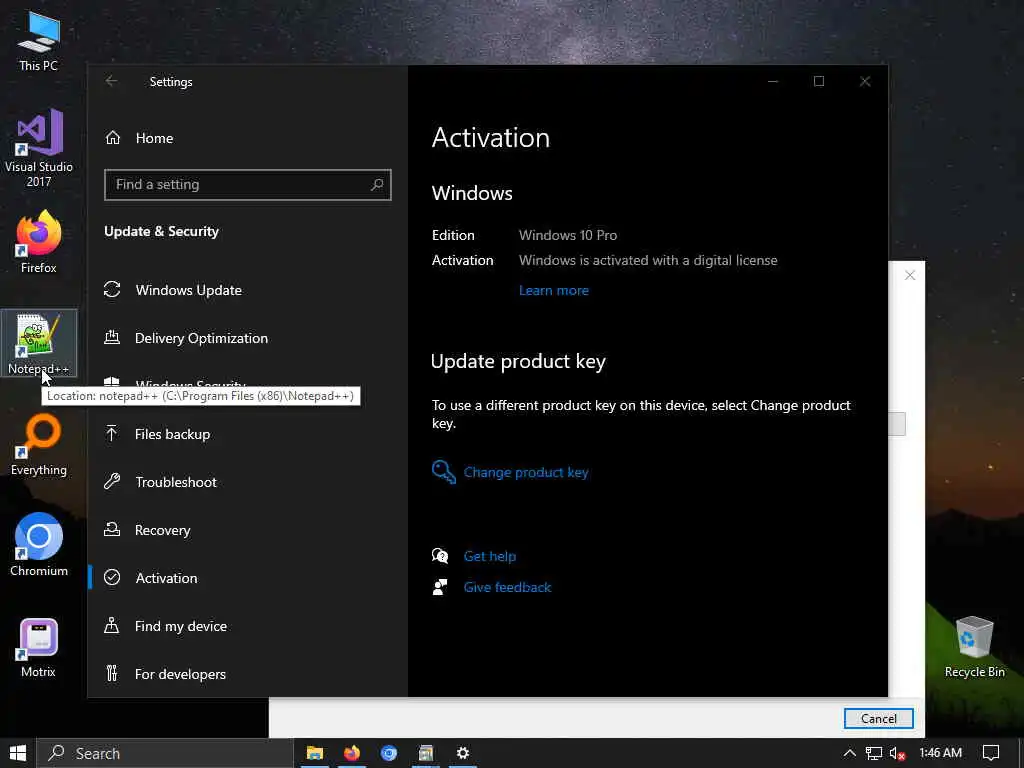
Task: Click the Windows 10 Pro edition text
Action: point(568,235)
